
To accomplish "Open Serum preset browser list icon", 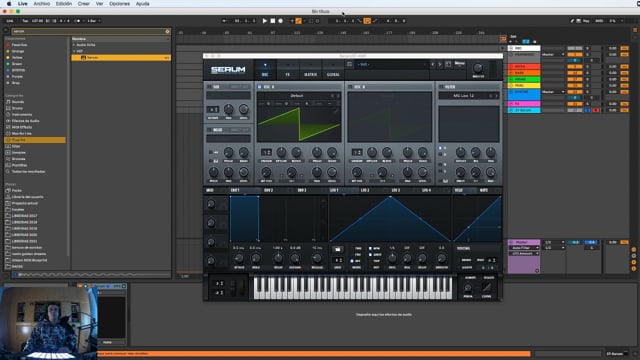I will [349, 64].
